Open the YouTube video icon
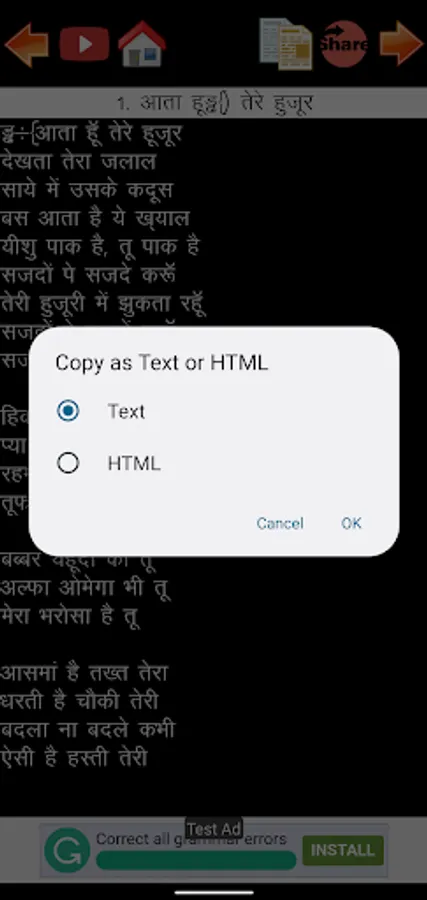The height and width of the screenshot is (900, 427). pos(84,44)
